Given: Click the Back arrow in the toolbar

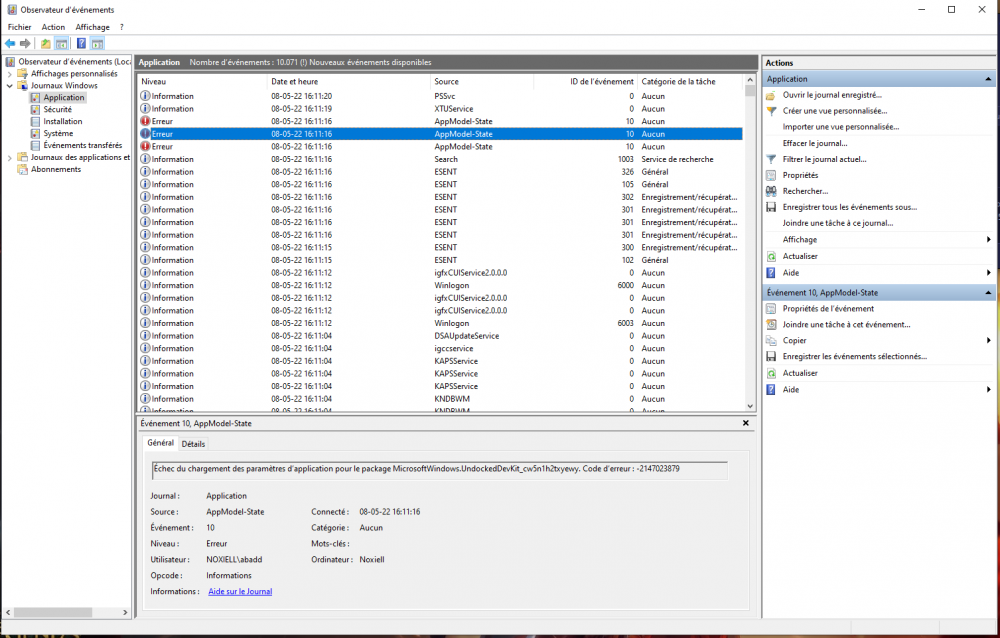Looking at the screenshot, I should click(10, 44).
